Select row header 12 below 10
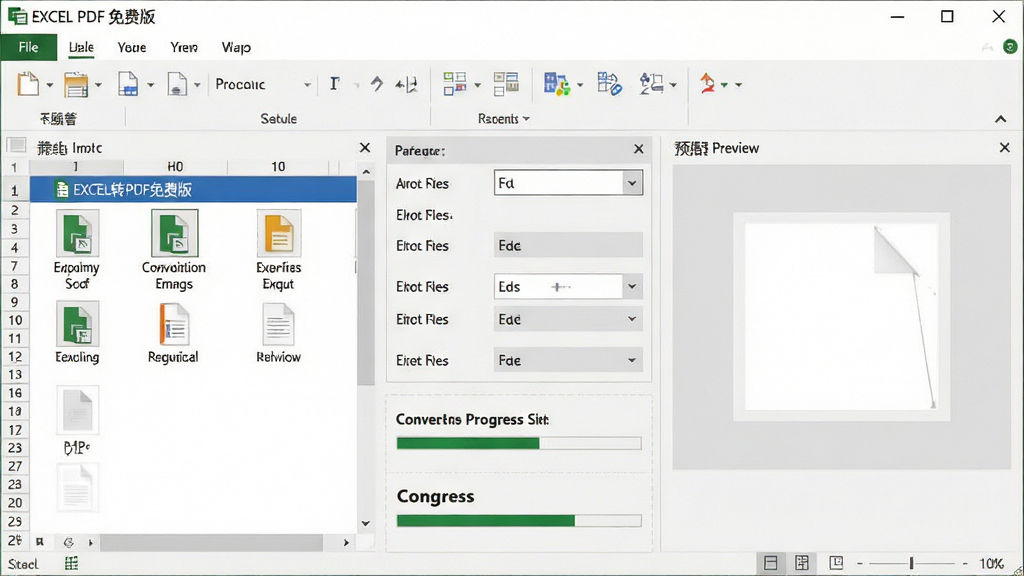The width and height of the screenshot is (1024, 576). click(x=15, y=357)
